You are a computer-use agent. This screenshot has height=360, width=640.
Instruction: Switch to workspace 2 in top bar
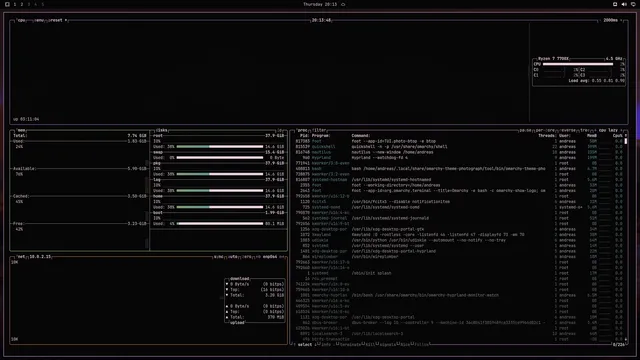click(x=22, y=4)
